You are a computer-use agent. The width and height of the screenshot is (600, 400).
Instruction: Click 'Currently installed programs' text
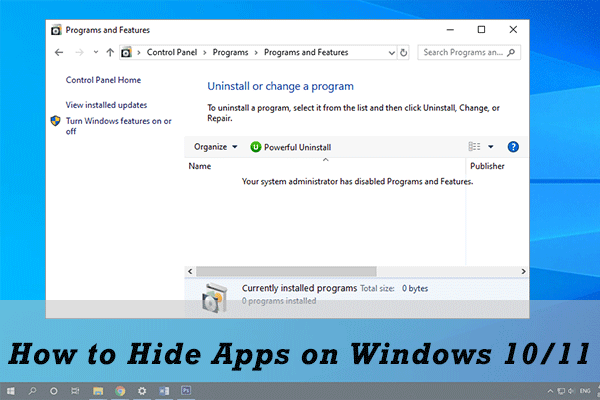click(299, 288)
